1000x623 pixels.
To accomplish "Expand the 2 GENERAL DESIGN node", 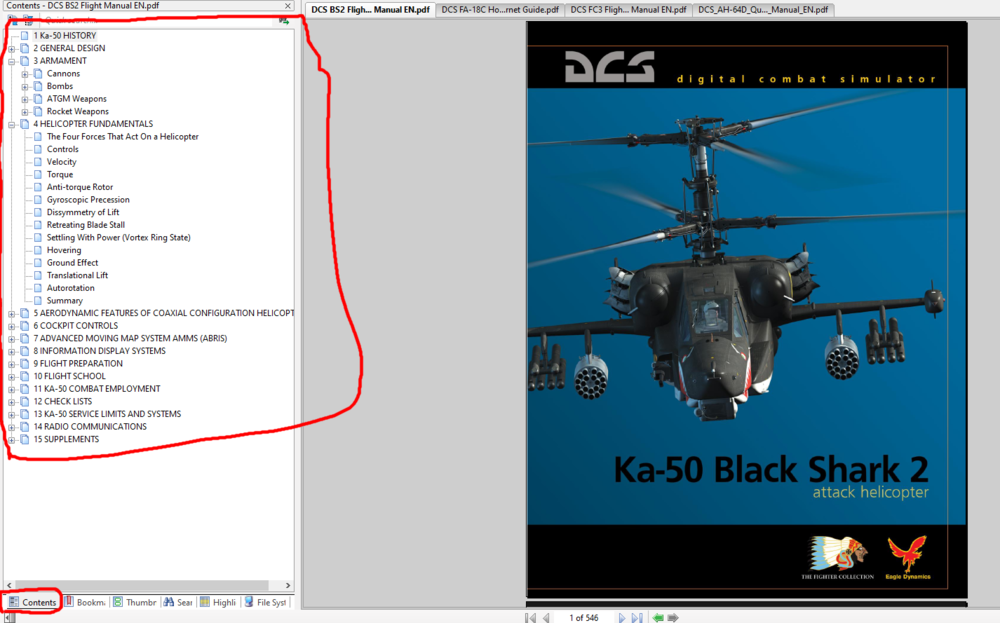I will (x=11, y=48).
